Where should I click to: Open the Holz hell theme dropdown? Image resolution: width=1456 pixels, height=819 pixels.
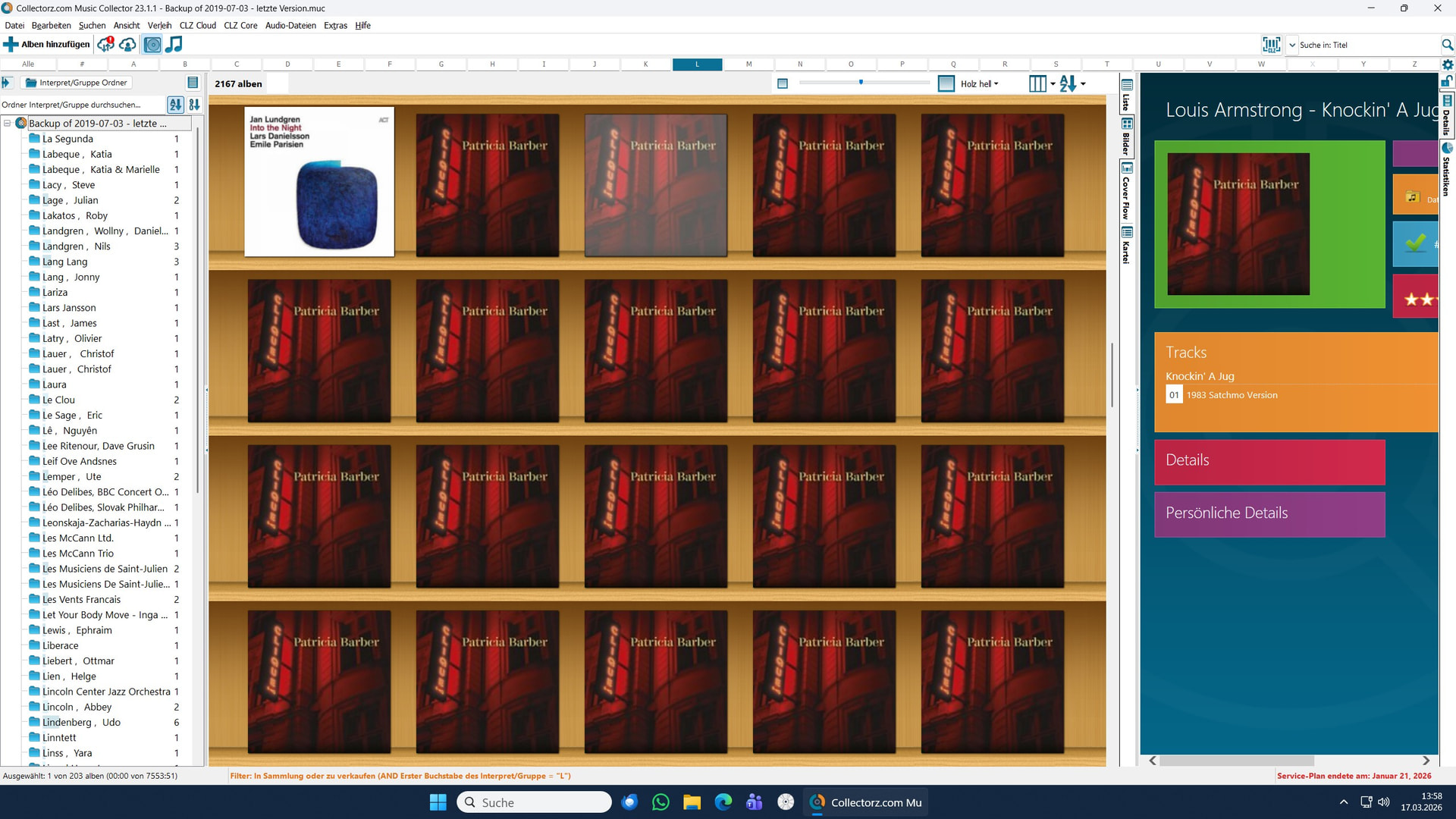tap(978, 83)
